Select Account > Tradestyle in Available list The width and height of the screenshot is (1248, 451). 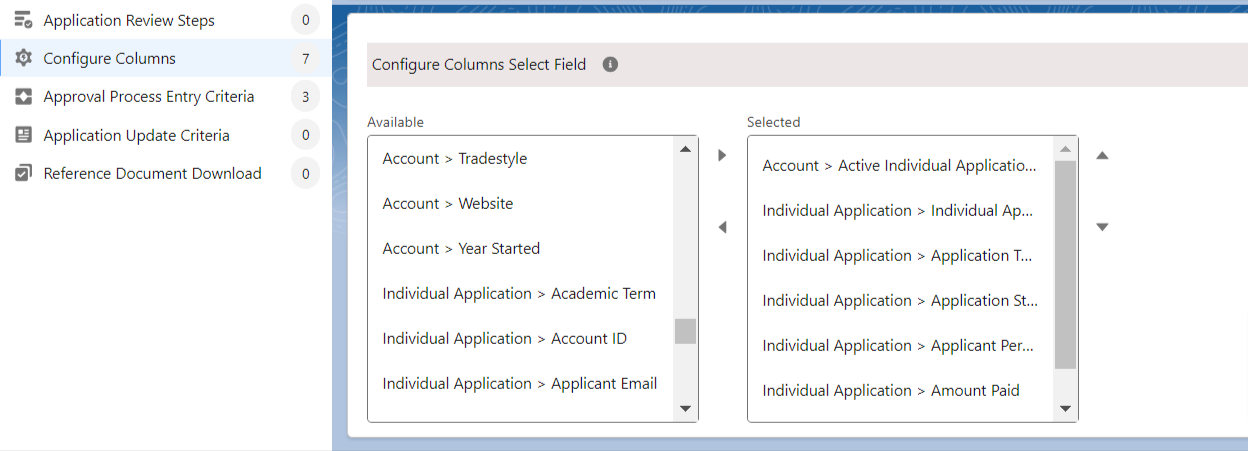pos(454,158)
